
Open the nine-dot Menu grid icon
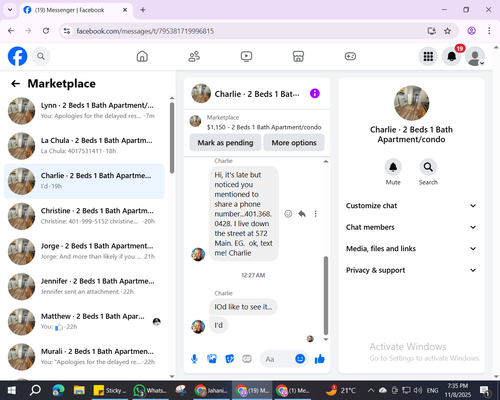(x=428, y=56)
